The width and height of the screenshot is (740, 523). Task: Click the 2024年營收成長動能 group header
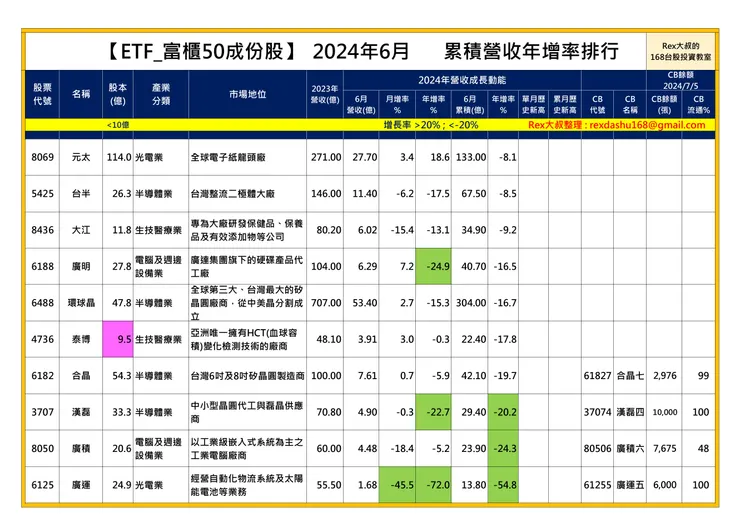pyautogui.click(x=462, y=80)
